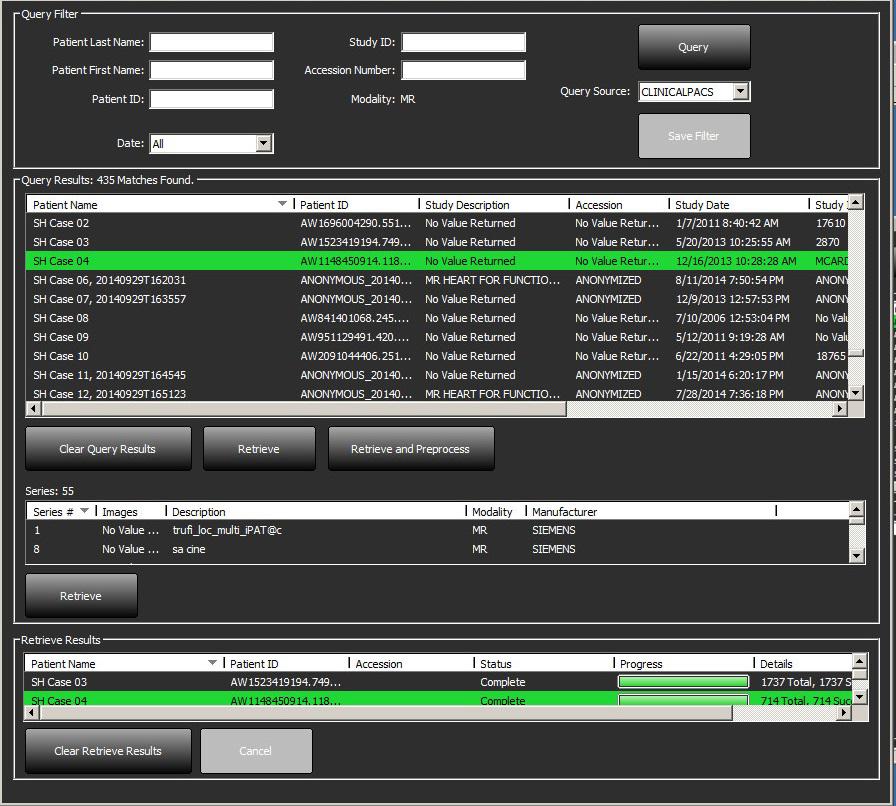Select series 8 sa cine

tap(437, 549)
